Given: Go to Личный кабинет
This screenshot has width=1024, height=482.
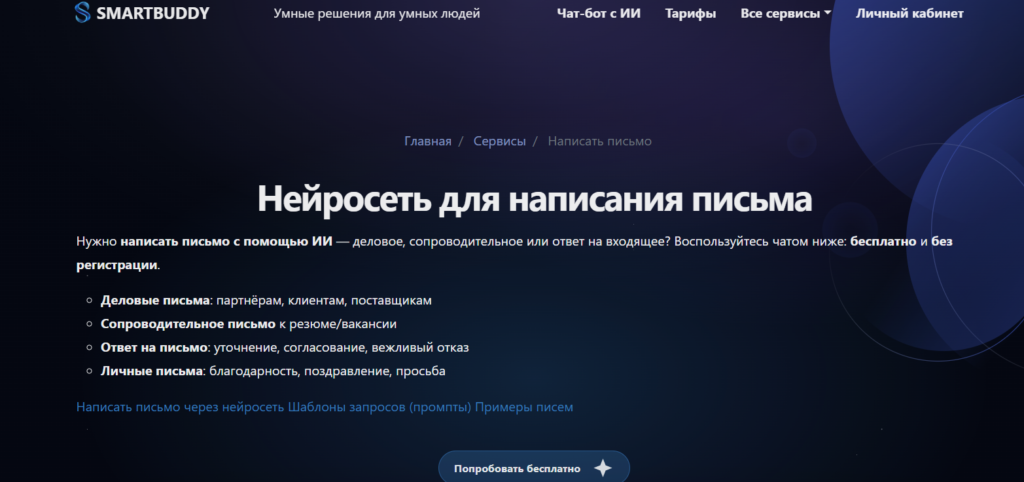Looking at the screenshot, I should tap(910, 13).
